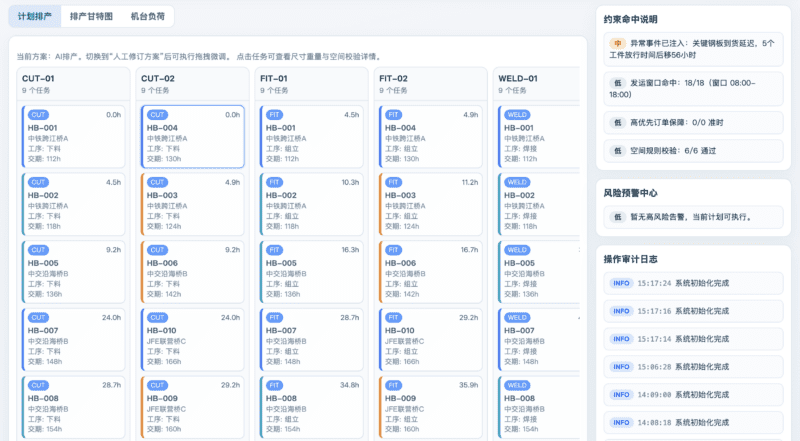
Task: Open HB-003 task card in CUT-02 column
Action: (193, 204)
